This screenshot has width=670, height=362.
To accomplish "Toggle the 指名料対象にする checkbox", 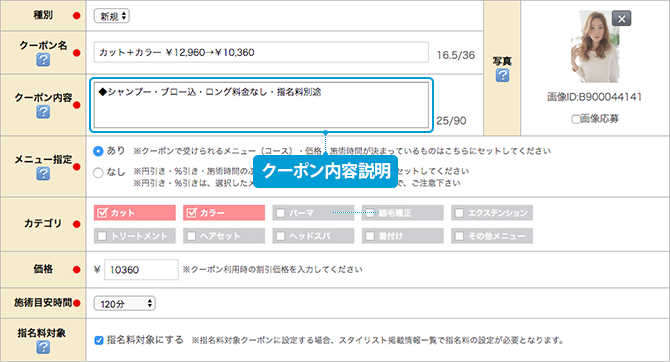I will tap(99, 341).
